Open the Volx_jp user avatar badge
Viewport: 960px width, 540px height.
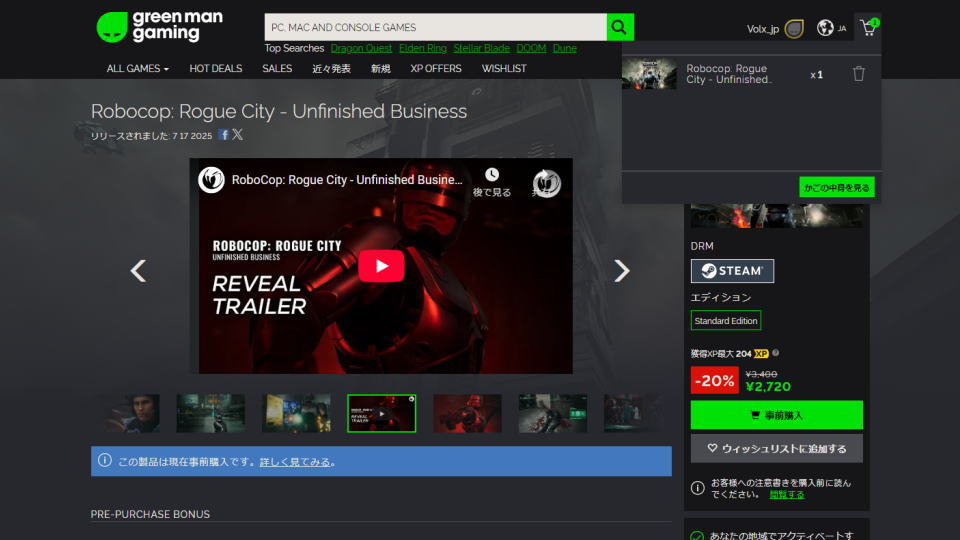pos(794,29)
